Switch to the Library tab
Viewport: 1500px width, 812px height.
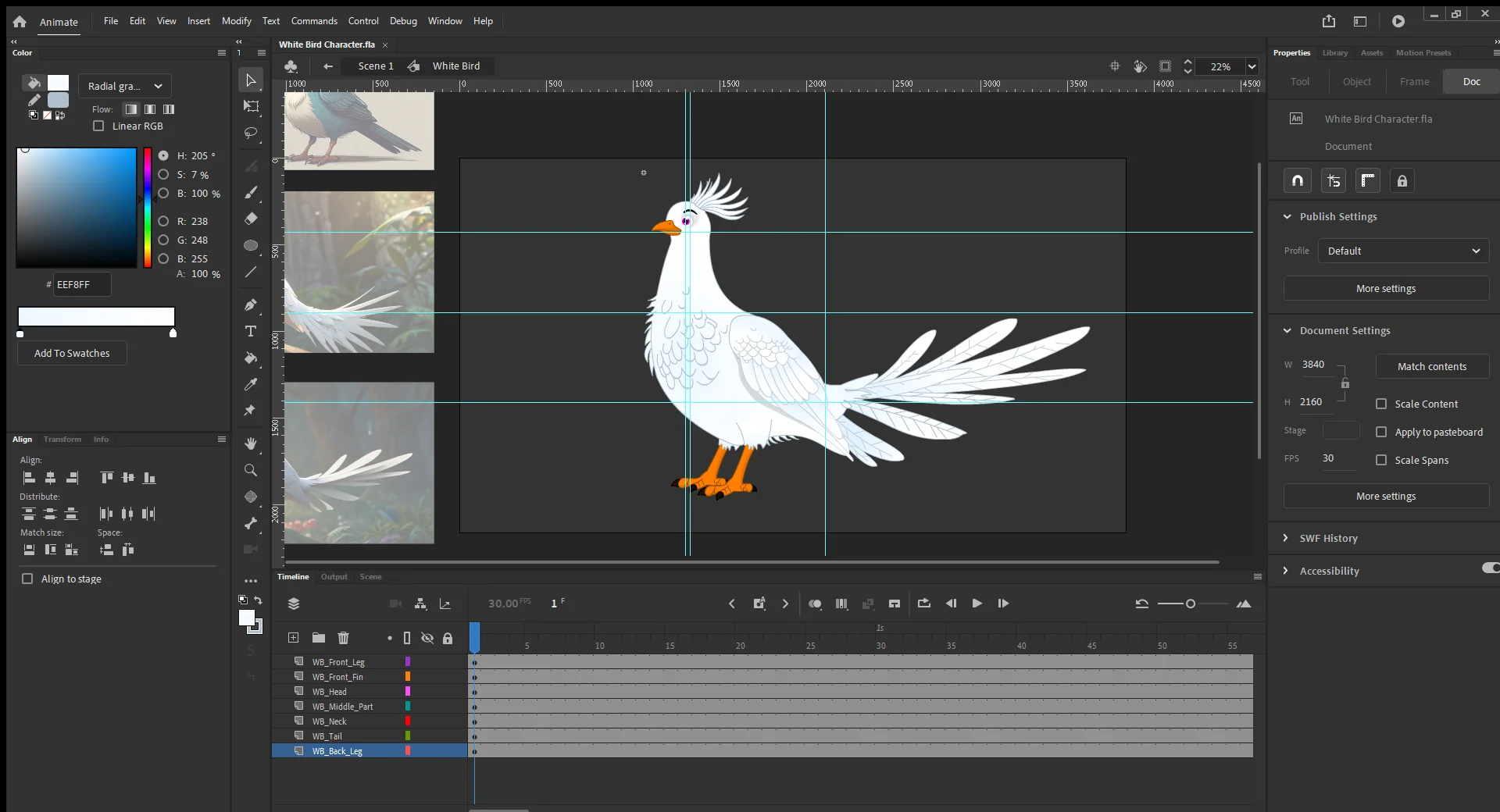click(1334, 53)
